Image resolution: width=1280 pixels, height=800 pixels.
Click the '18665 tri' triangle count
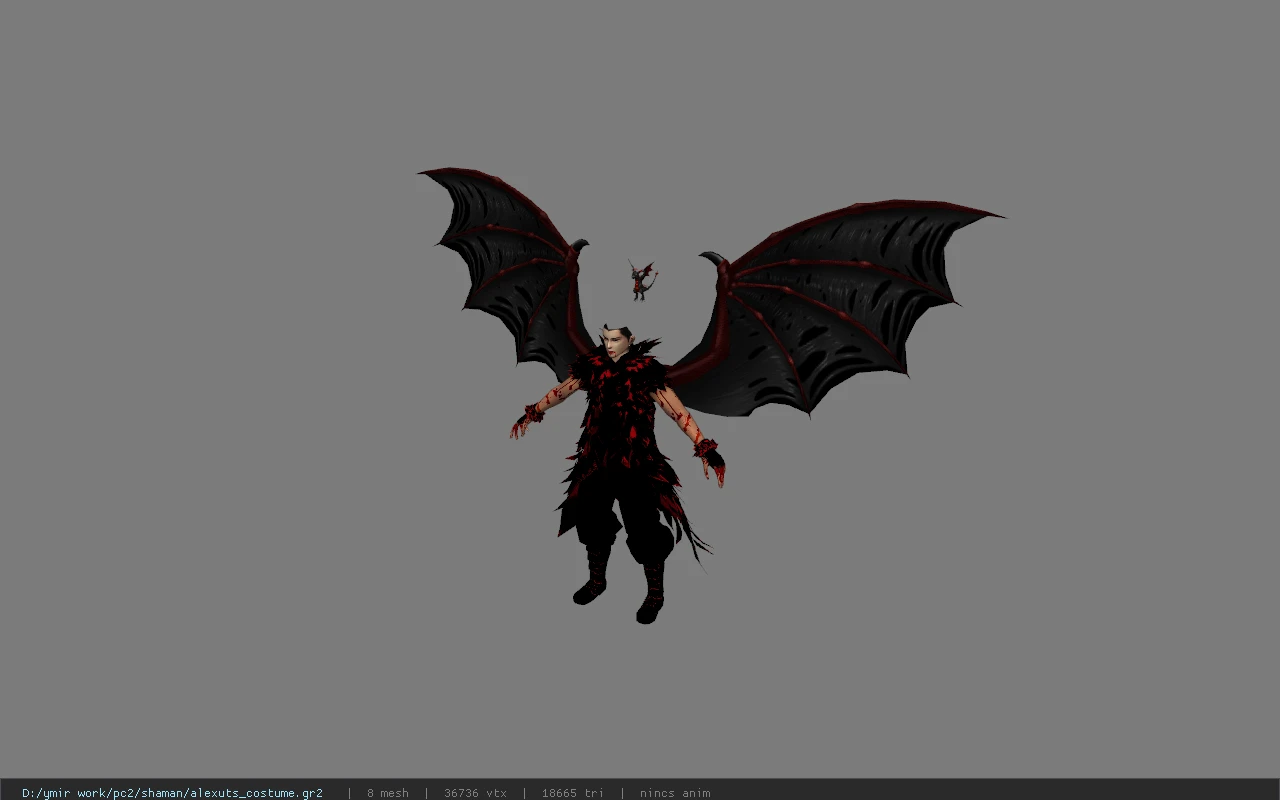click(573, 793)
